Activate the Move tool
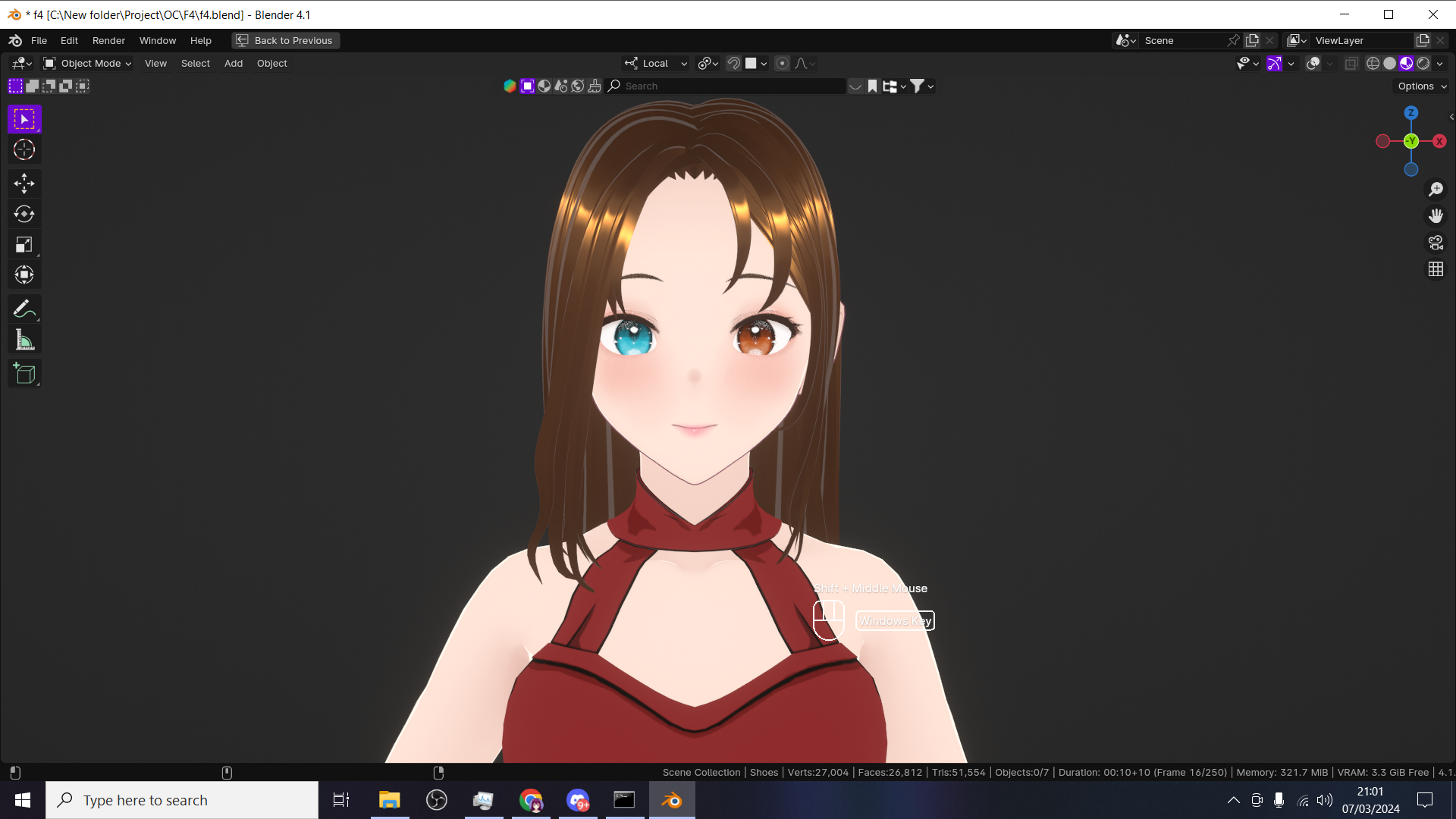The image size is (1456, 819). pyautogui.click(x=24, y=183)
